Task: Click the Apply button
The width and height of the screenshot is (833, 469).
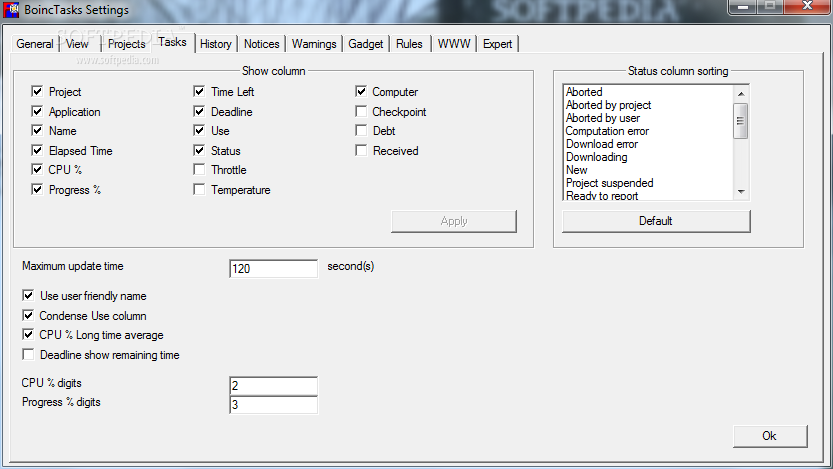Action: point(454,221)
